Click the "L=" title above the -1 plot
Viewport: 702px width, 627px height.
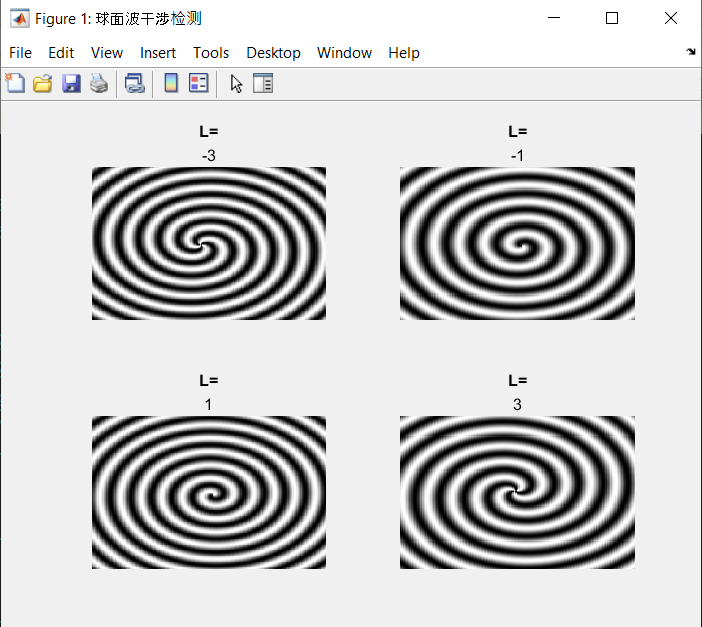pos(518,132)
